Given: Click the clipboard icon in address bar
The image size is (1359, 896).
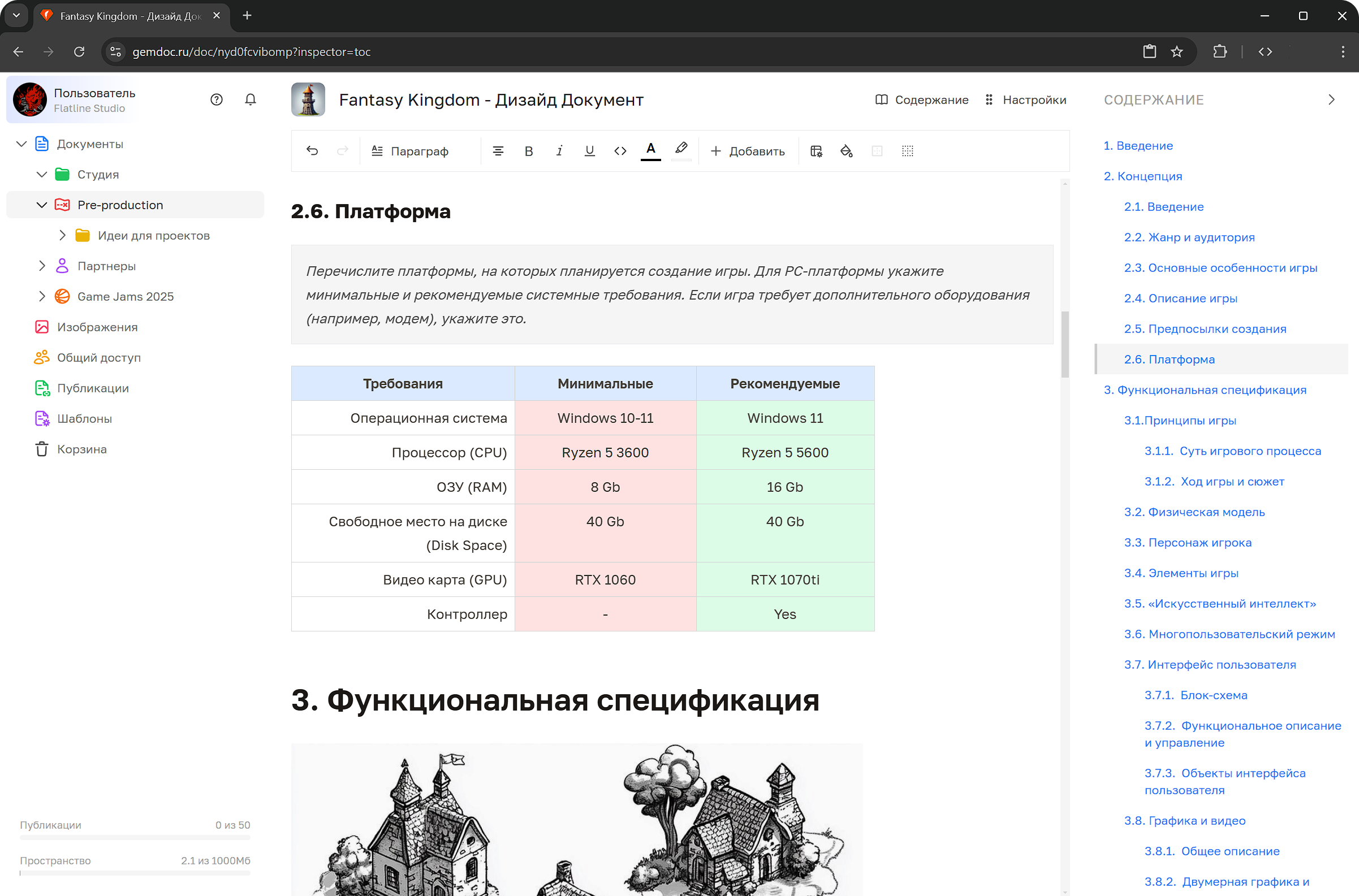Looking at the screenshot, I should coord(1150,51).
